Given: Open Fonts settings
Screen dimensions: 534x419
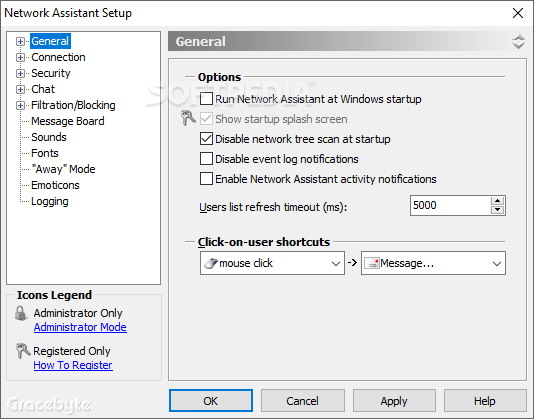Looking at the screenshot, I should [45, 153].
